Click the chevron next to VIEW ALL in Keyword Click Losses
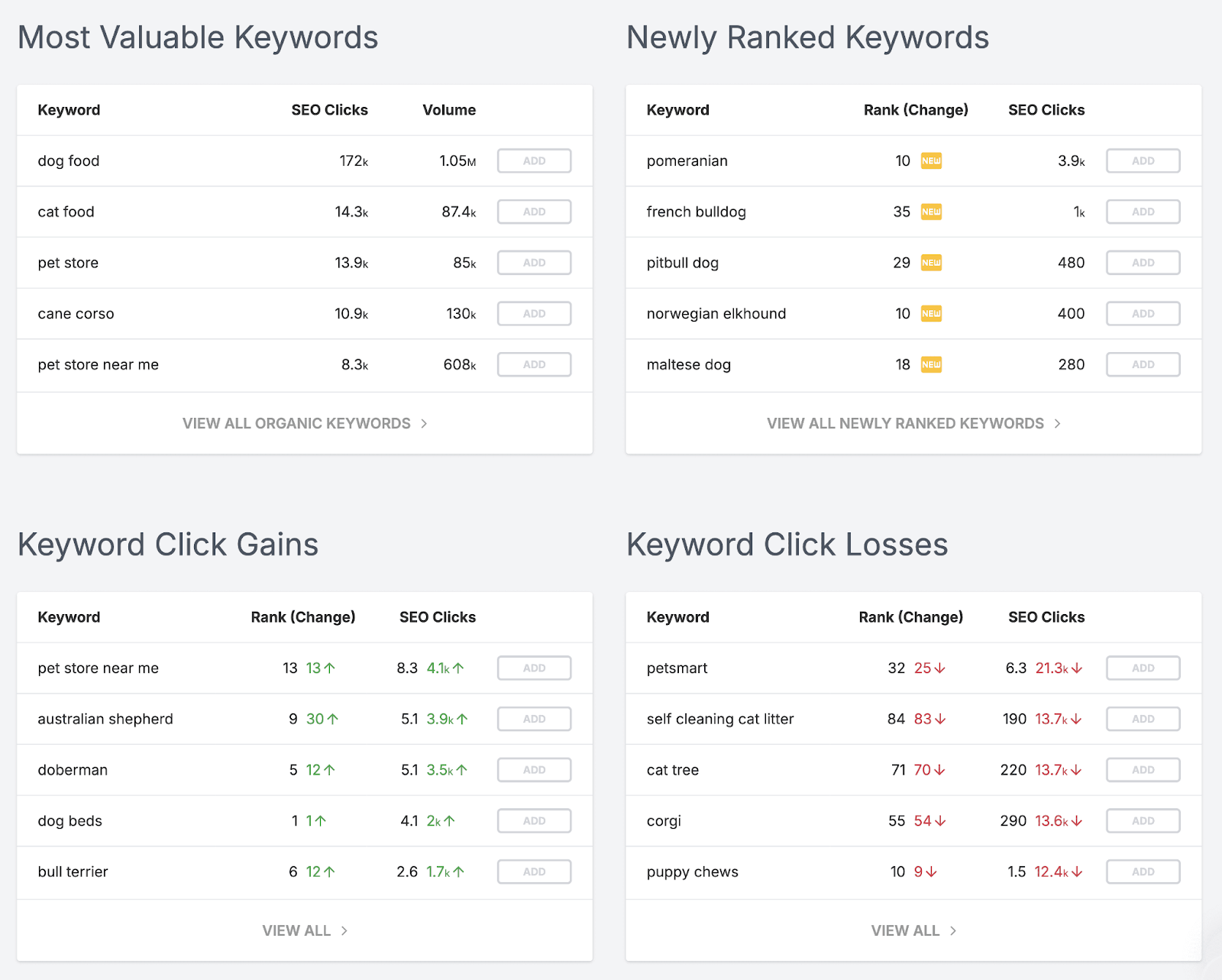Screen dimensions: 1222x980 pos(953,930)
